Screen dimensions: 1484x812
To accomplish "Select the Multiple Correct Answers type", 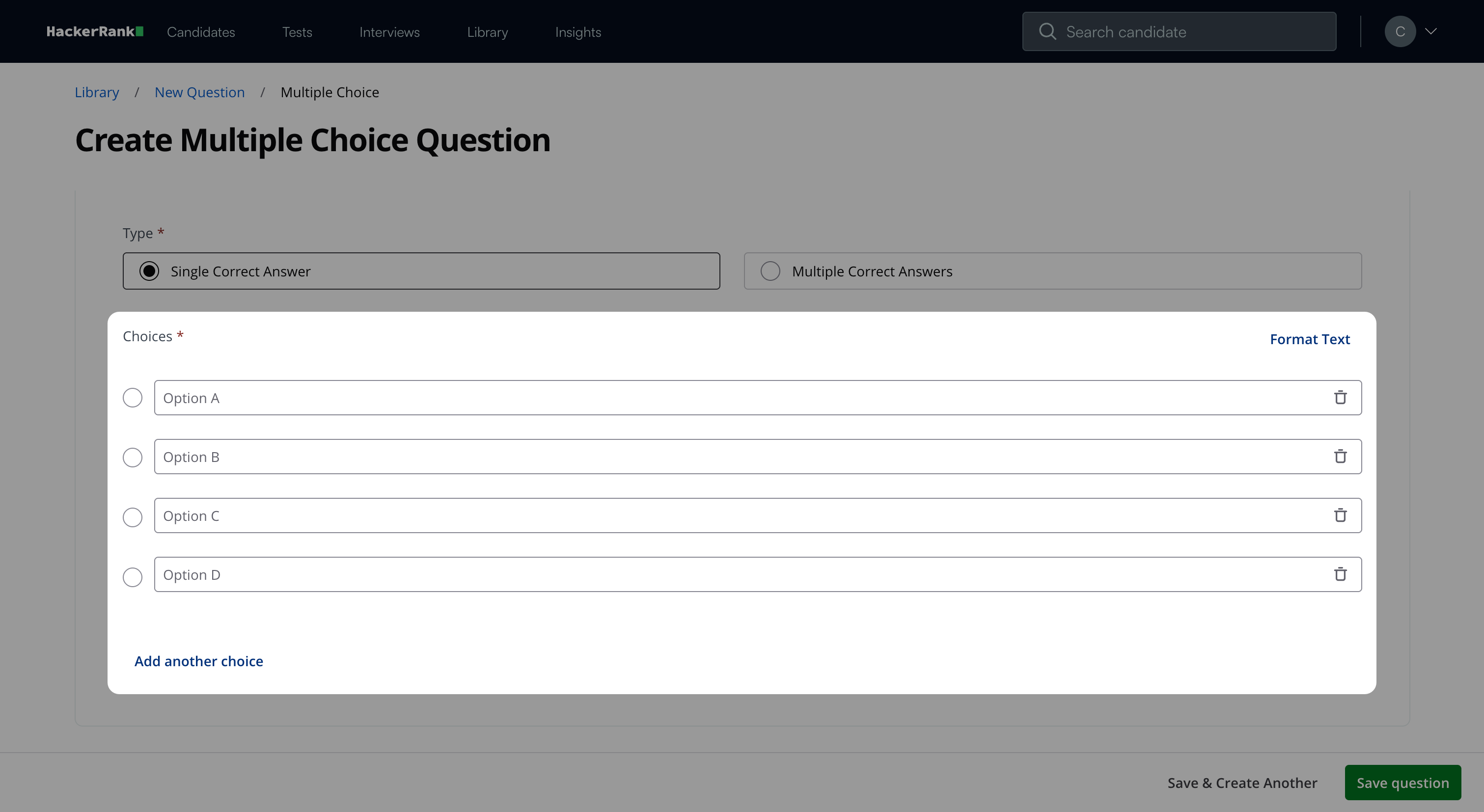I will pos(770,271).
